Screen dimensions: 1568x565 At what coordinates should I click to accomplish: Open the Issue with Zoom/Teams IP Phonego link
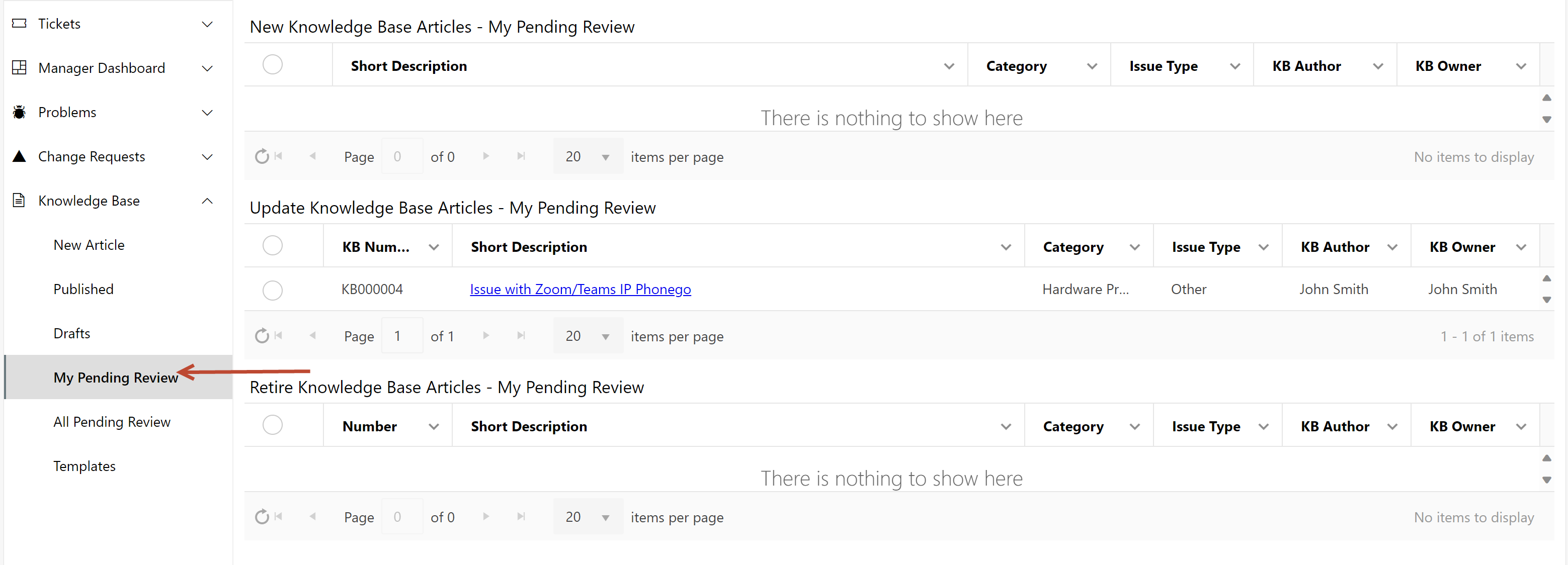tap(580, 290)
